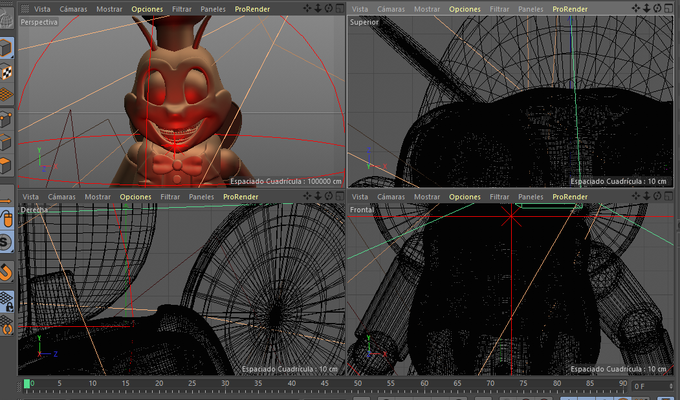Image resolution: width=680 pixels, height=400 pixels.
Task: Click the zoom-camera icon in Perspectiva viewport
Action: [x=318, y=8]
